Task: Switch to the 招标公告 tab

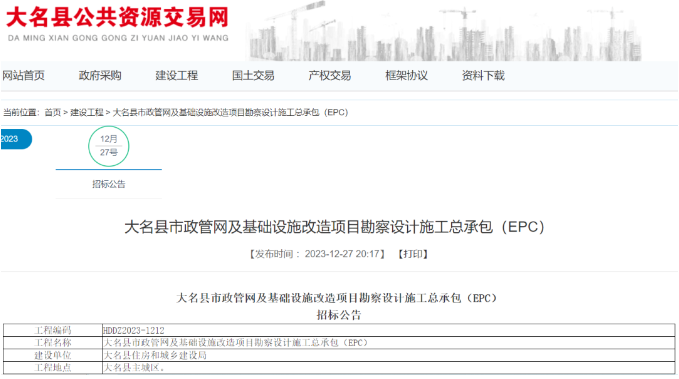Action: 109,184
